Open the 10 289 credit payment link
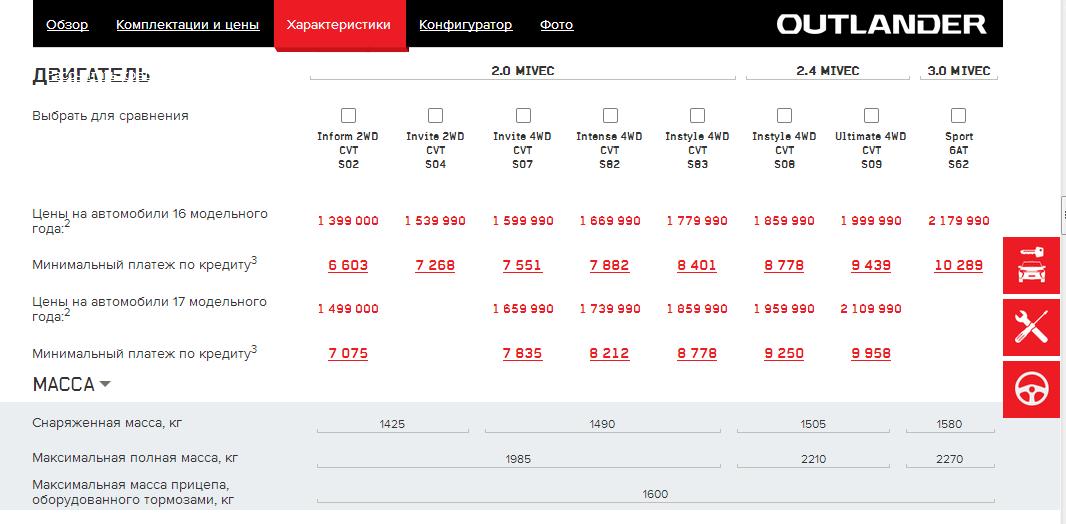Screen dimensions: 1066x524 pos(958,265)
